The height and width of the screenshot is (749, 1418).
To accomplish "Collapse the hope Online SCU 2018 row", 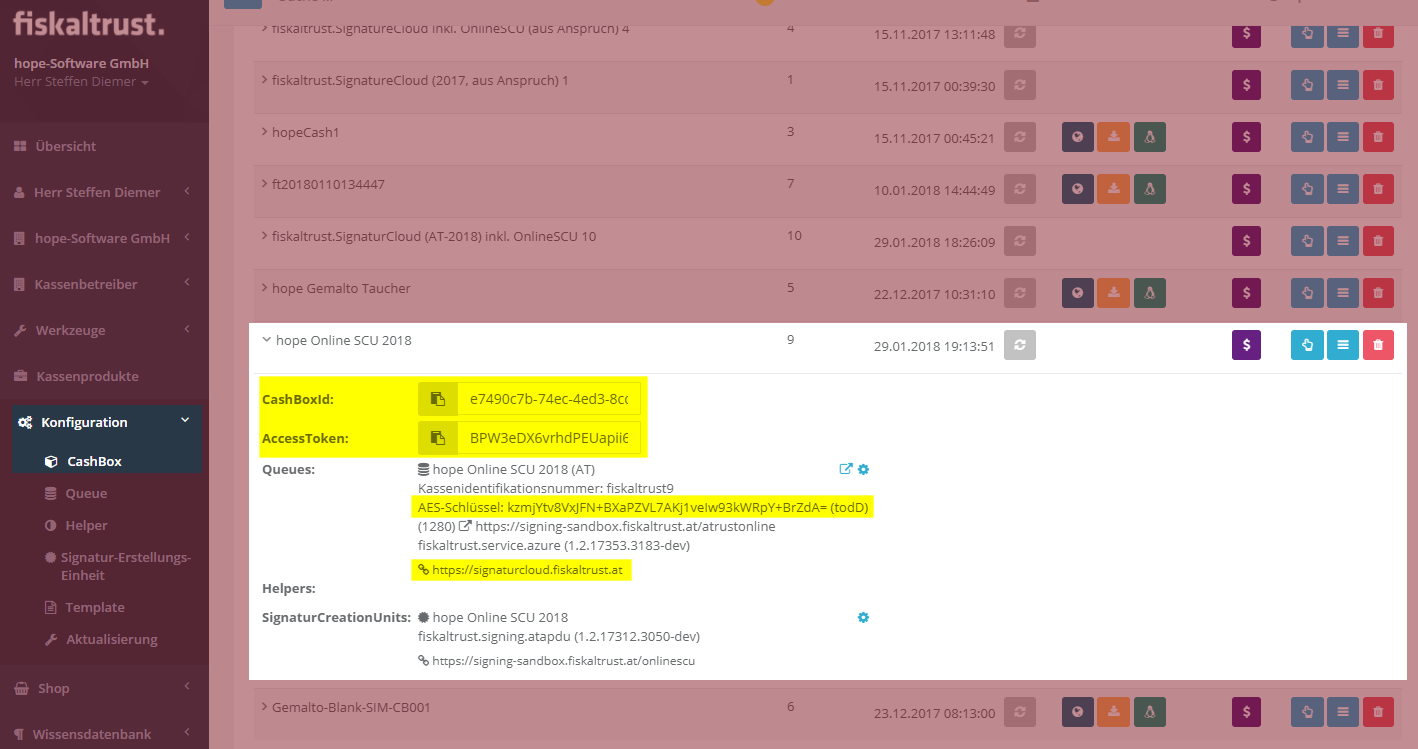I will 266,340.
